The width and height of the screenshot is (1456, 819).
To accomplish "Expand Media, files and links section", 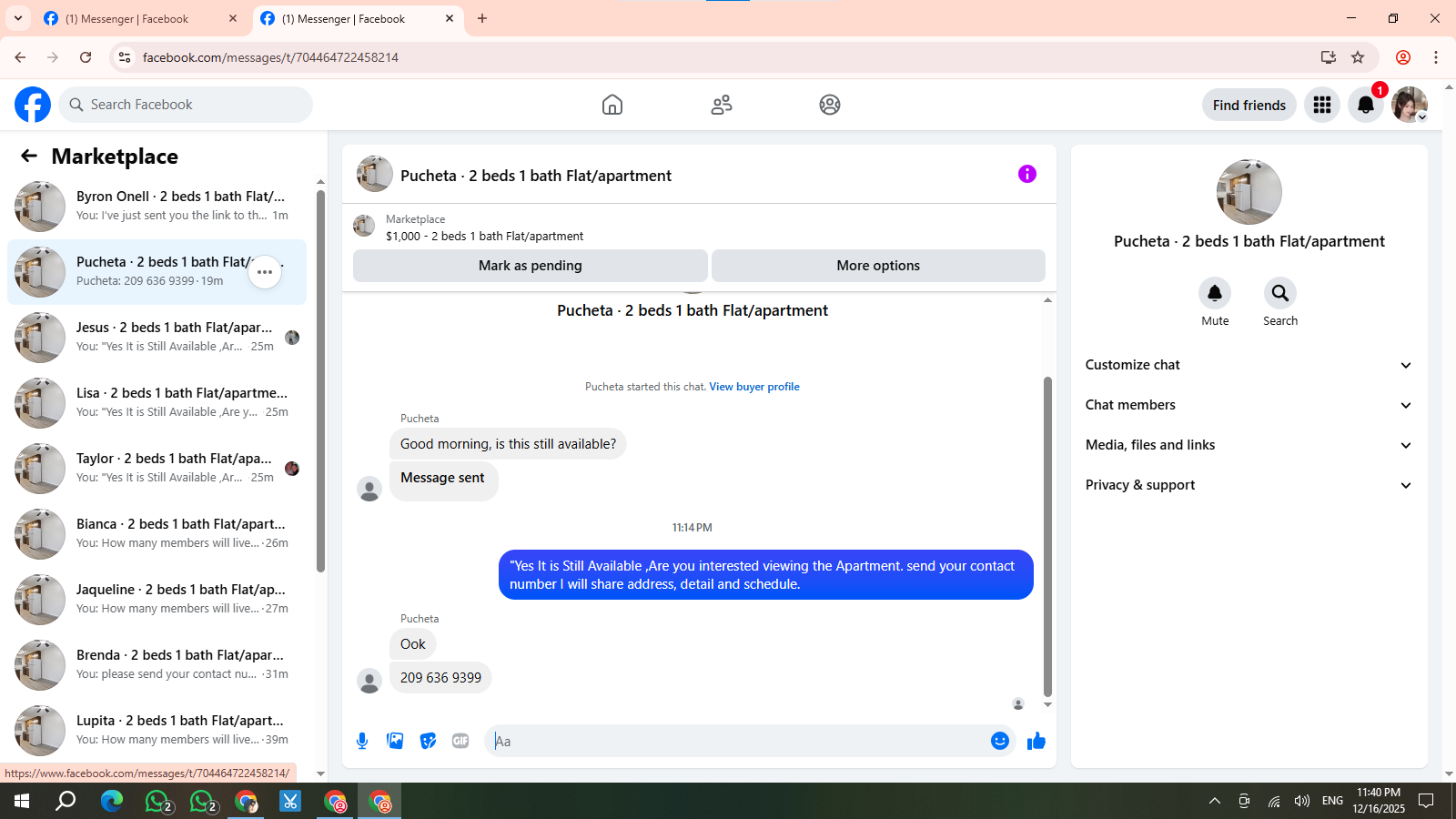I will [1249, 445].
